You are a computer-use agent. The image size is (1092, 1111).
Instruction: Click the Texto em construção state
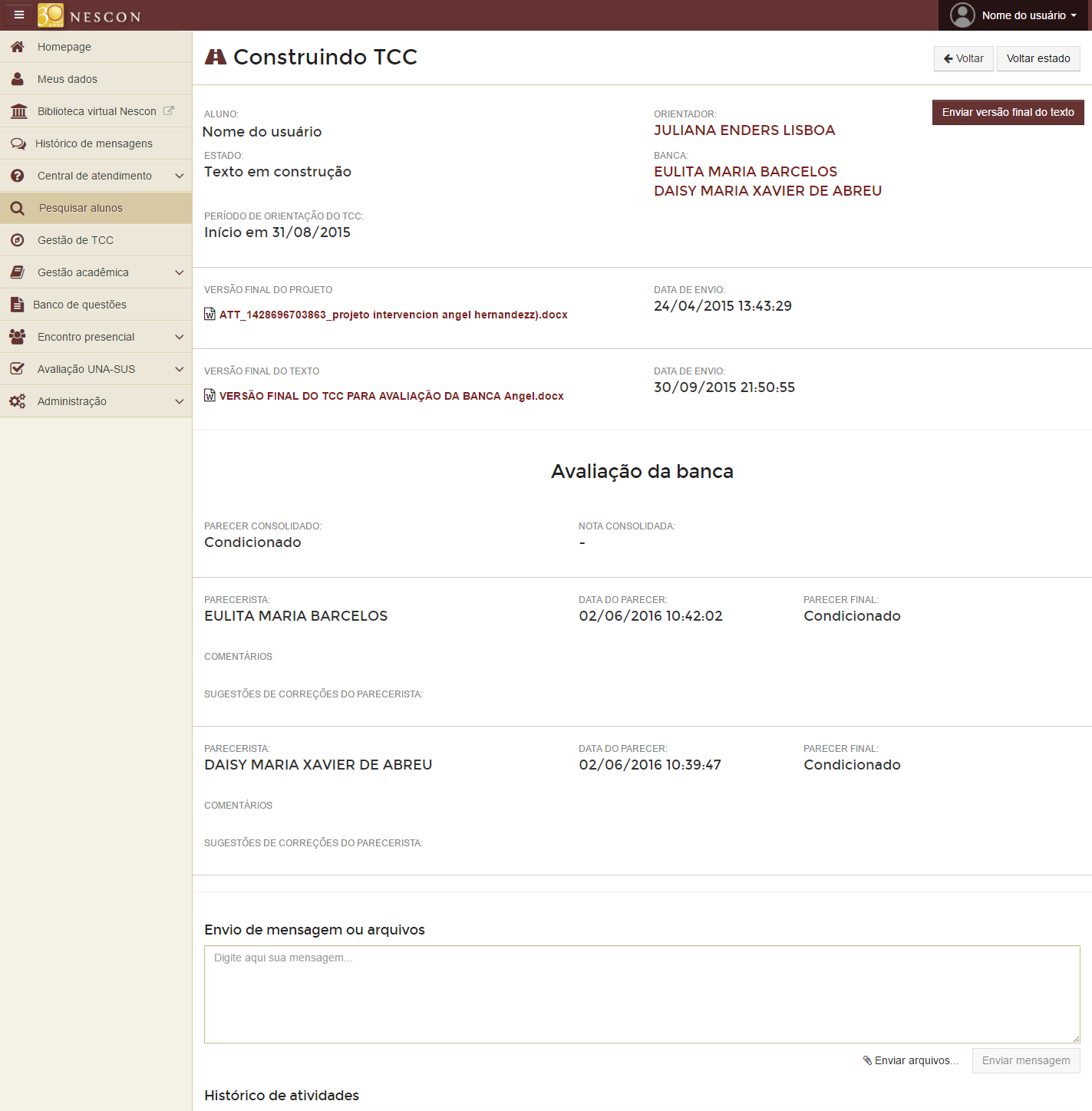pyautogui.click(x=278, y=172)
